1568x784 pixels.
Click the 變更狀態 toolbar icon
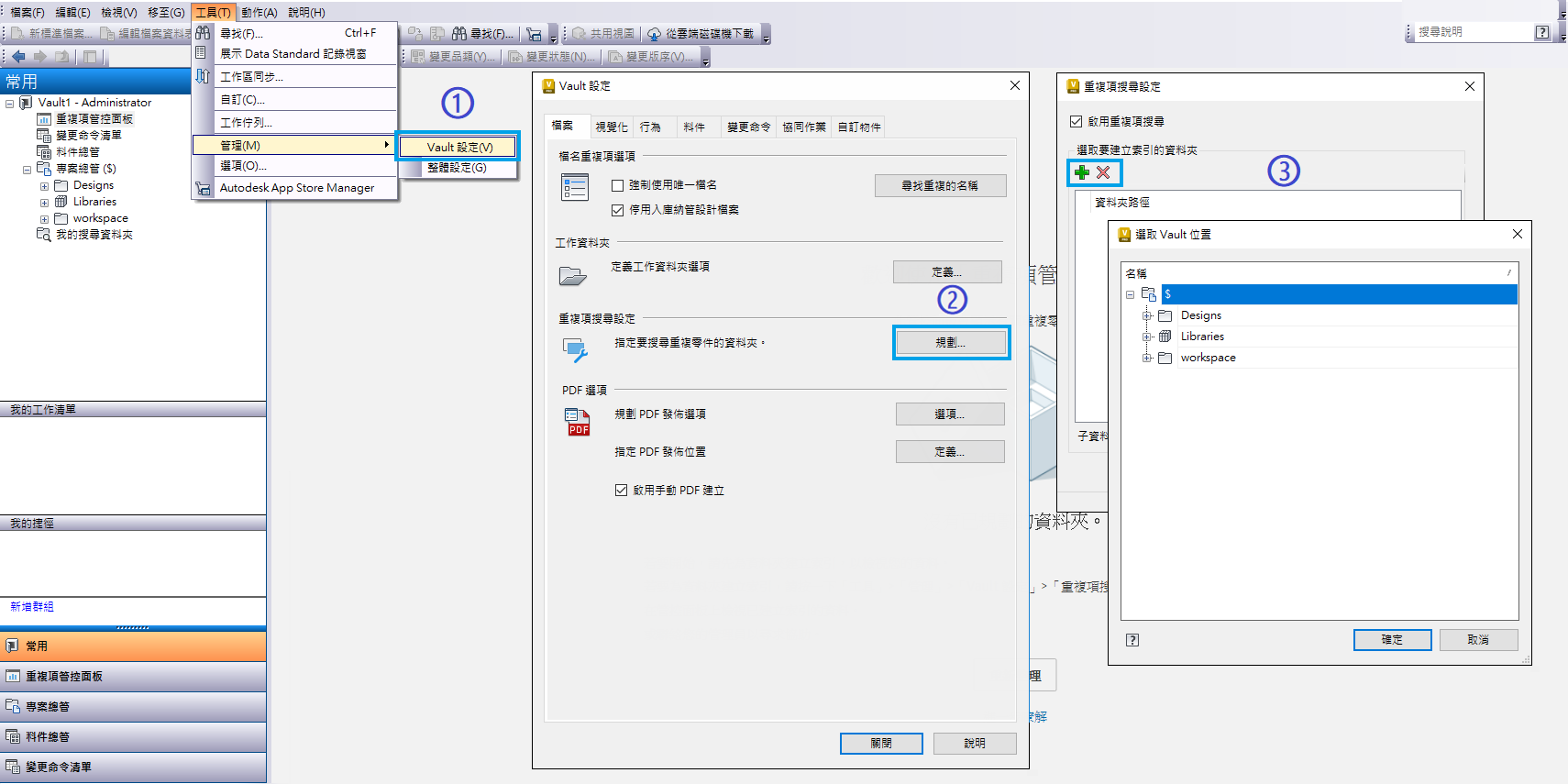(515, 57)
